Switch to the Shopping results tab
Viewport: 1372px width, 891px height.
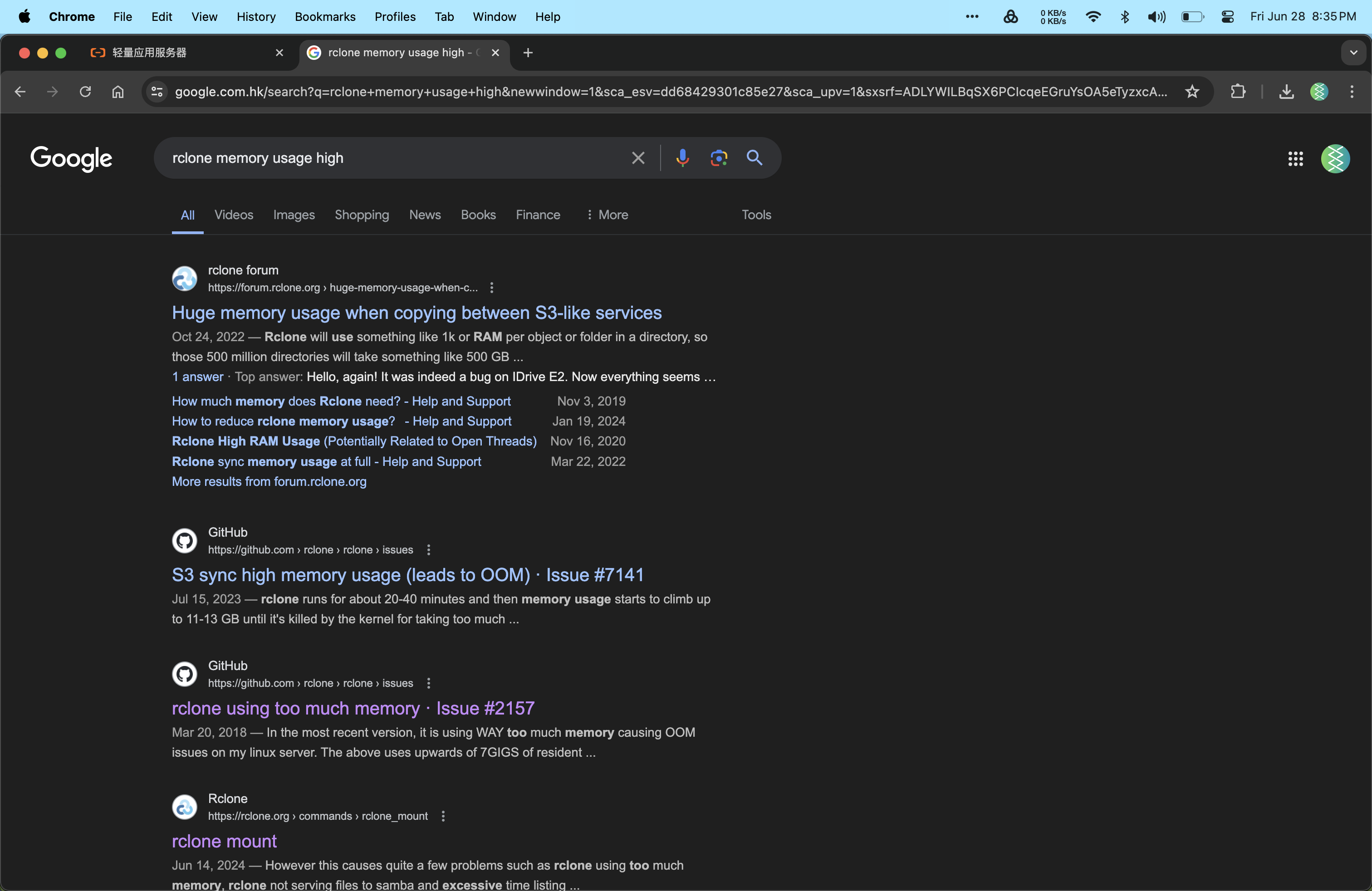coord(362,215)
